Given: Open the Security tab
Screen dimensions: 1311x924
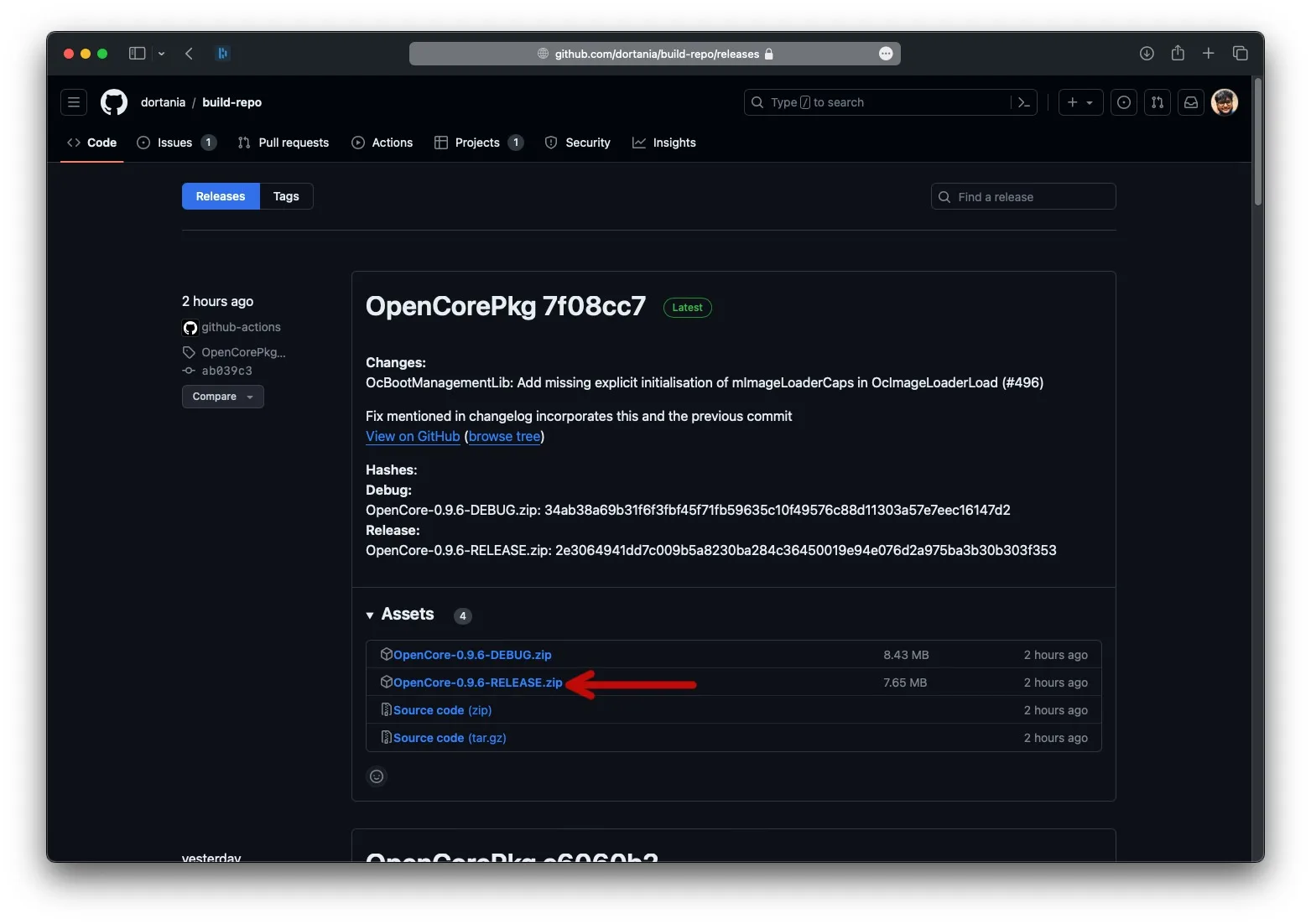Looking at the screenshot, I should point(578,143).
